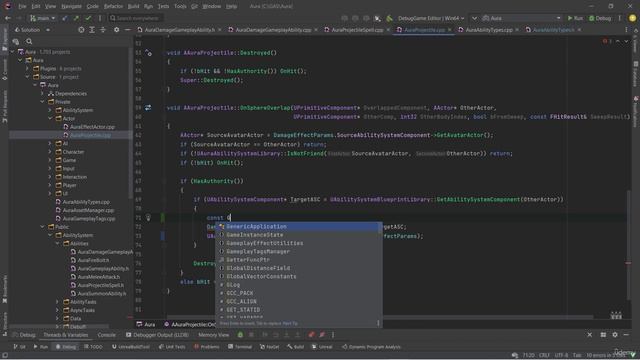Open the Build menu

(133, 7)
